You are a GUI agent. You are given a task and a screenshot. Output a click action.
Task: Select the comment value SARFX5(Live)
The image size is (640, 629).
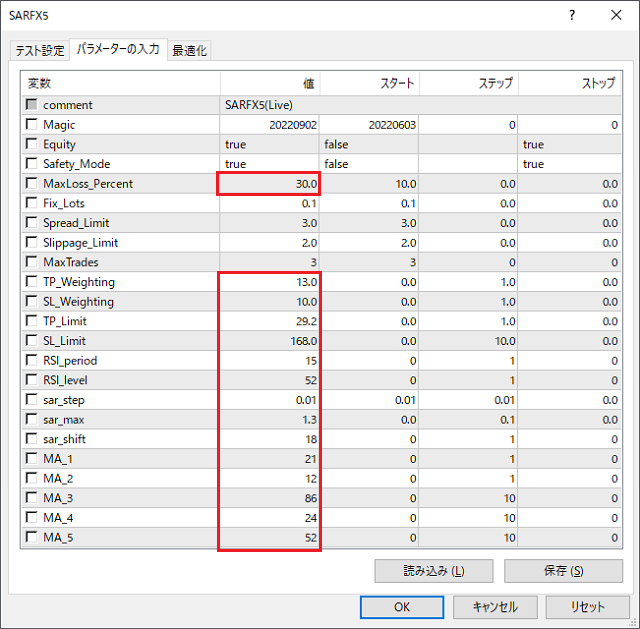coord(259,105)
